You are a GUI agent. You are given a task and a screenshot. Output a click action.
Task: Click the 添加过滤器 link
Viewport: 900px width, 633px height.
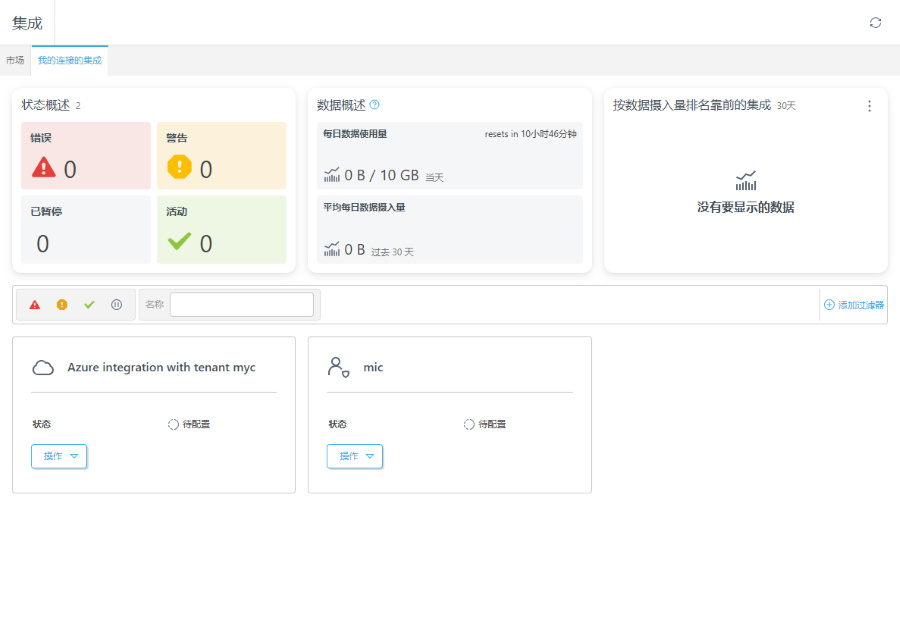(x=854, y=305)
